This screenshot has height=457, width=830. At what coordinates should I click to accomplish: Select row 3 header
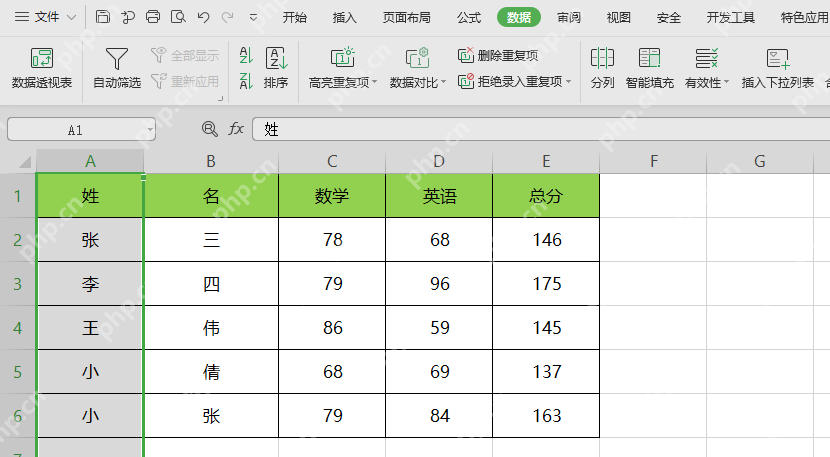[x=17, y=284]
